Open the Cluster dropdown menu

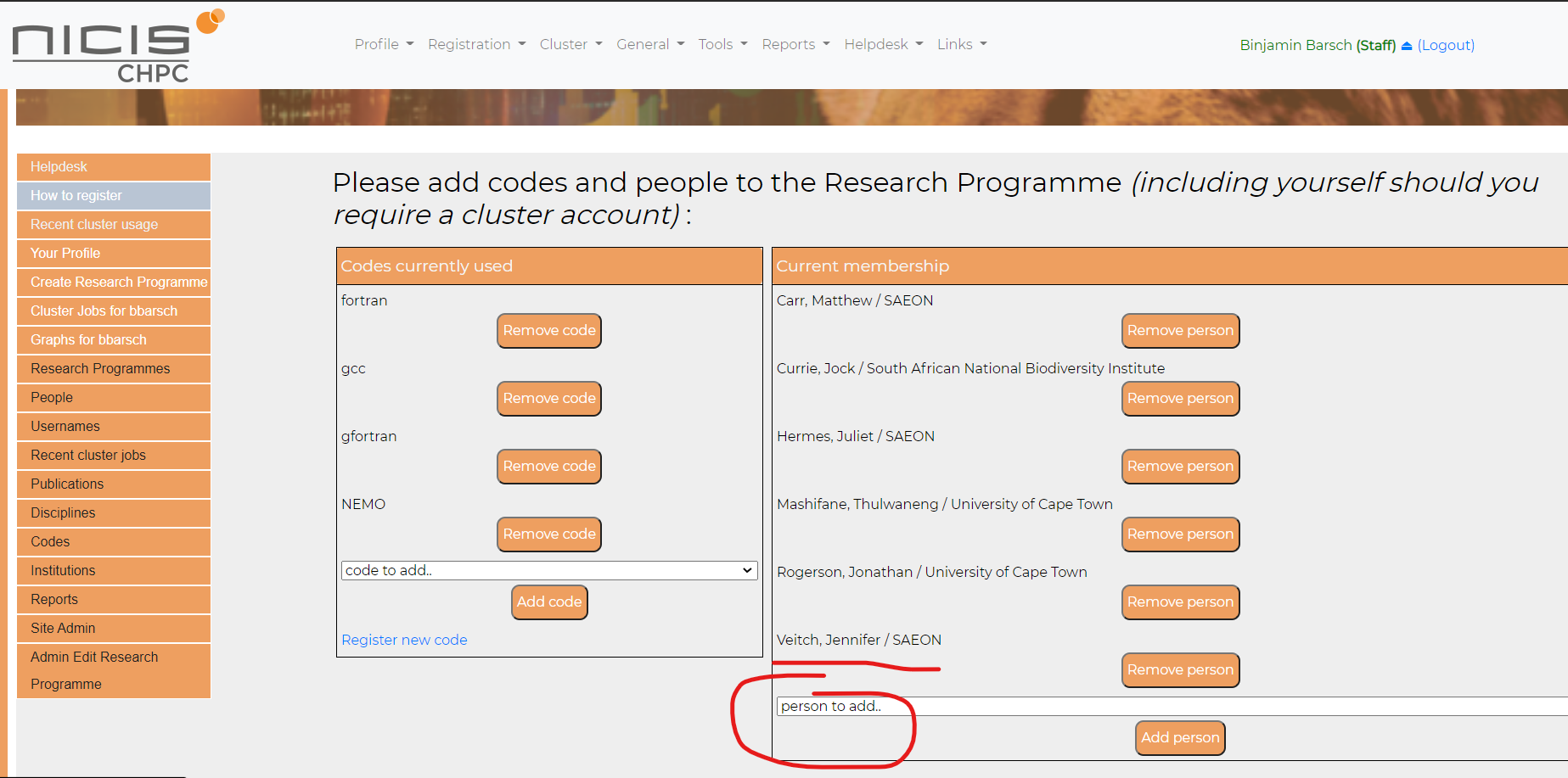click(x=571, y=44)
